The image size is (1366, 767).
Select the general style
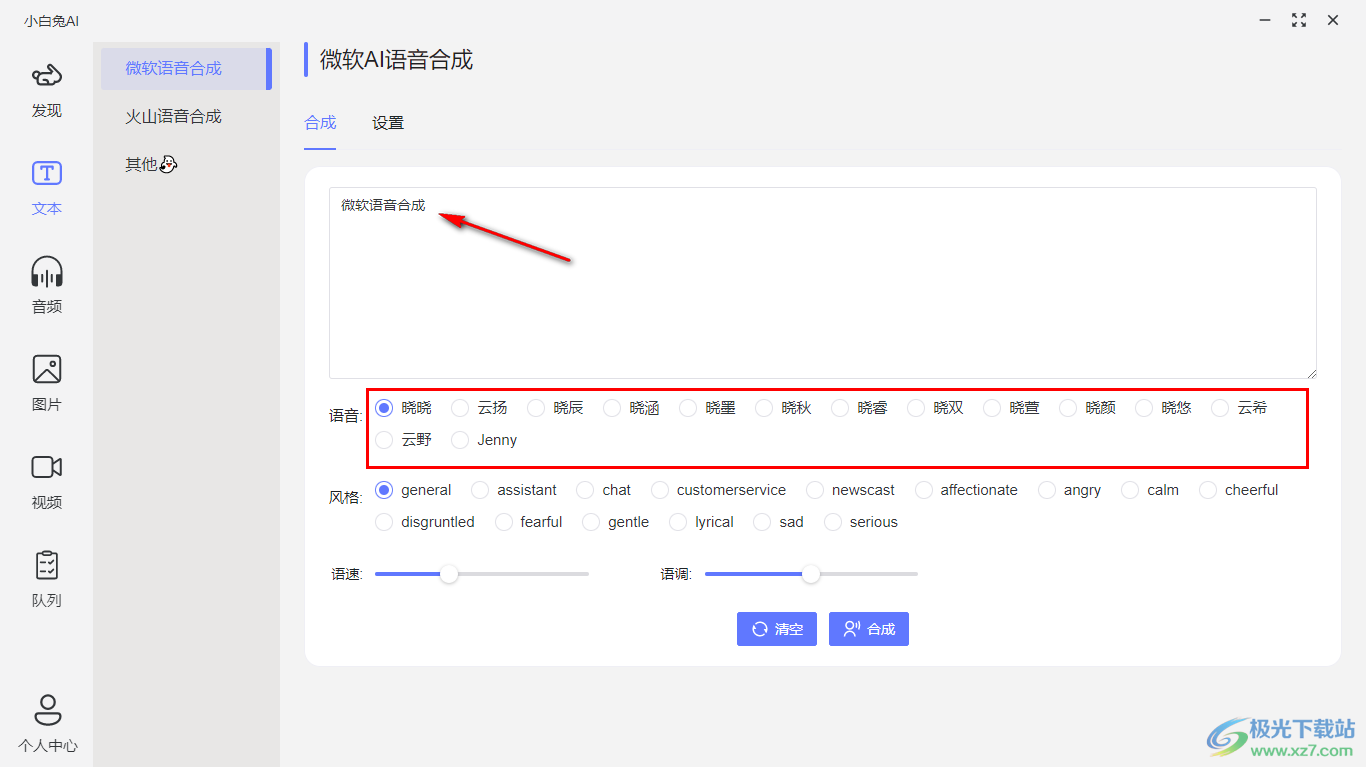tap(414, 490)
